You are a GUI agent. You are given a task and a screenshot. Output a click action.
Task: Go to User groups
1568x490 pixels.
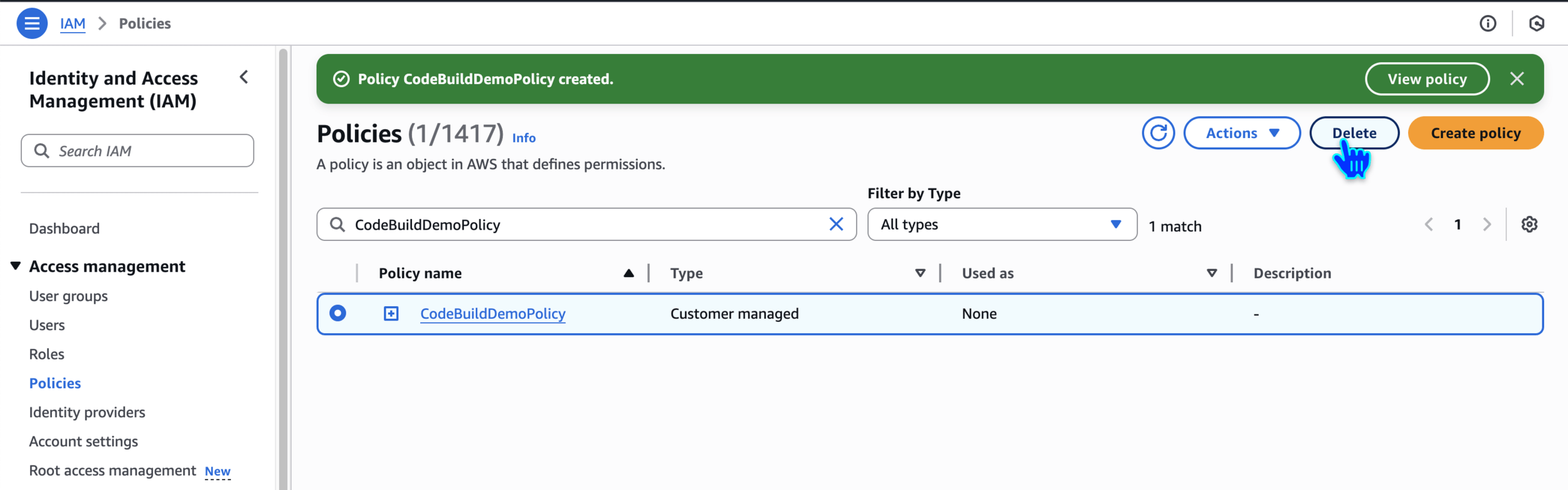68,296
